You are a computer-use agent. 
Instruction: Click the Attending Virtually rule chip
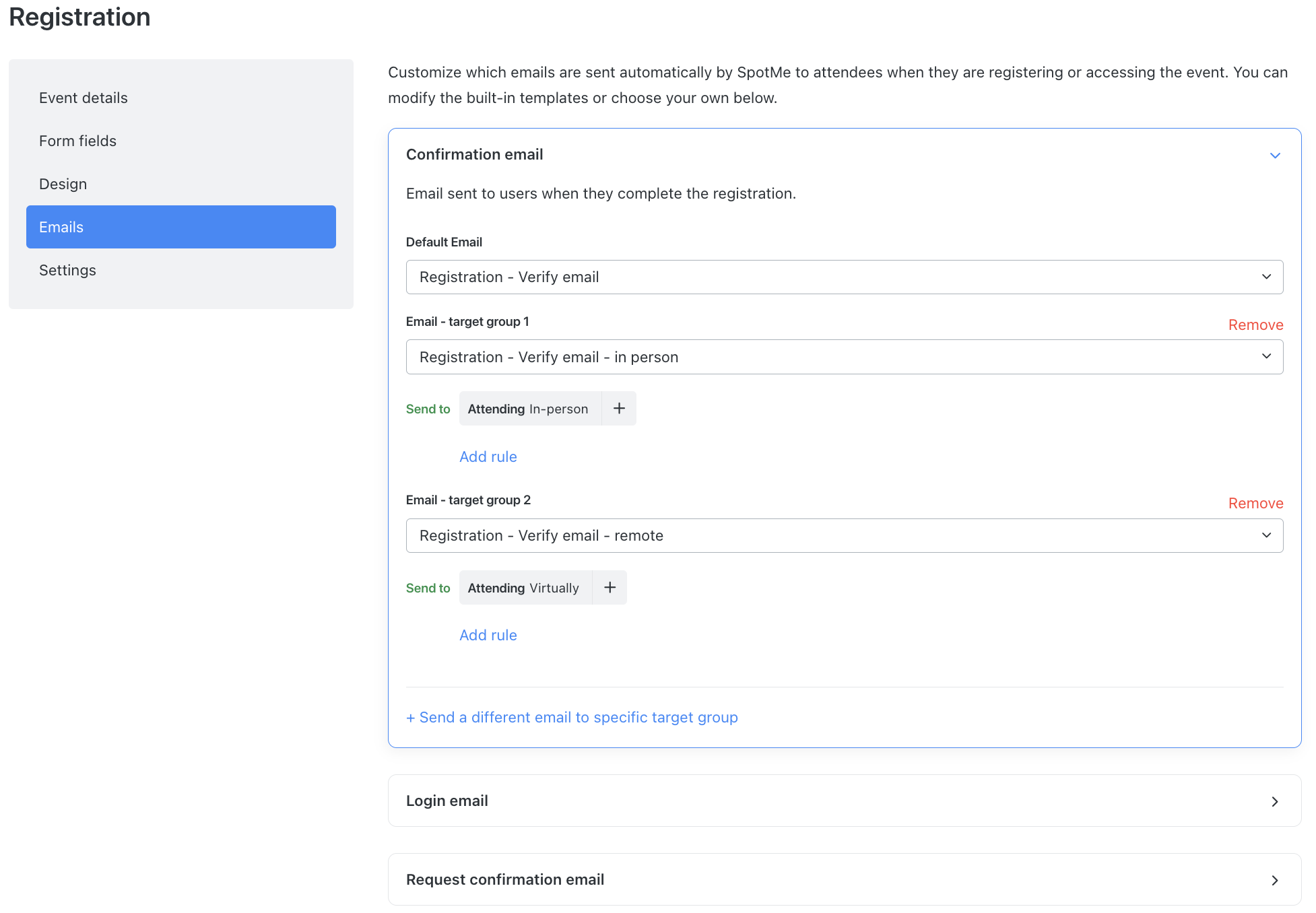(525, 587)
